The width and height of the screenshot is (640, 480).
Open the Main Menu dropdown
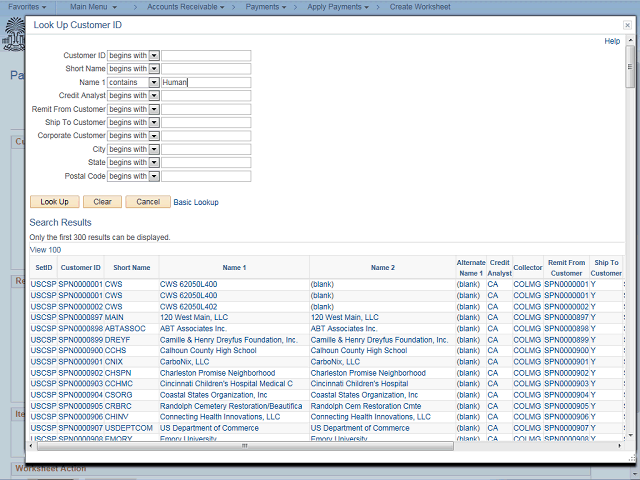coord(93,7)
